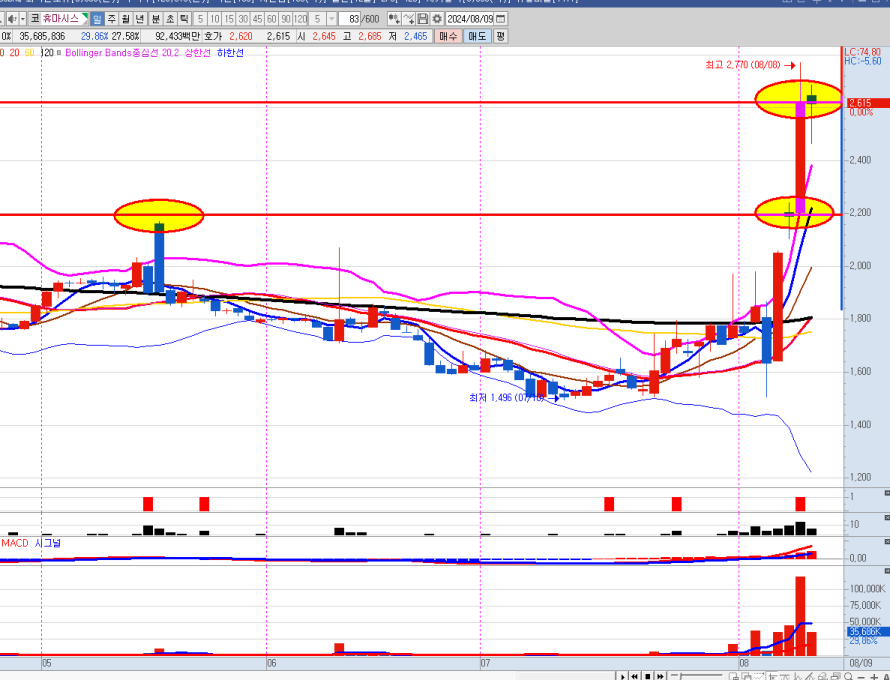Image resolution: width=890 pixels, height=680 pixels.
Task: Choose the 15 interval preset button
Action: pyautogui.click(x=229, y=19)
